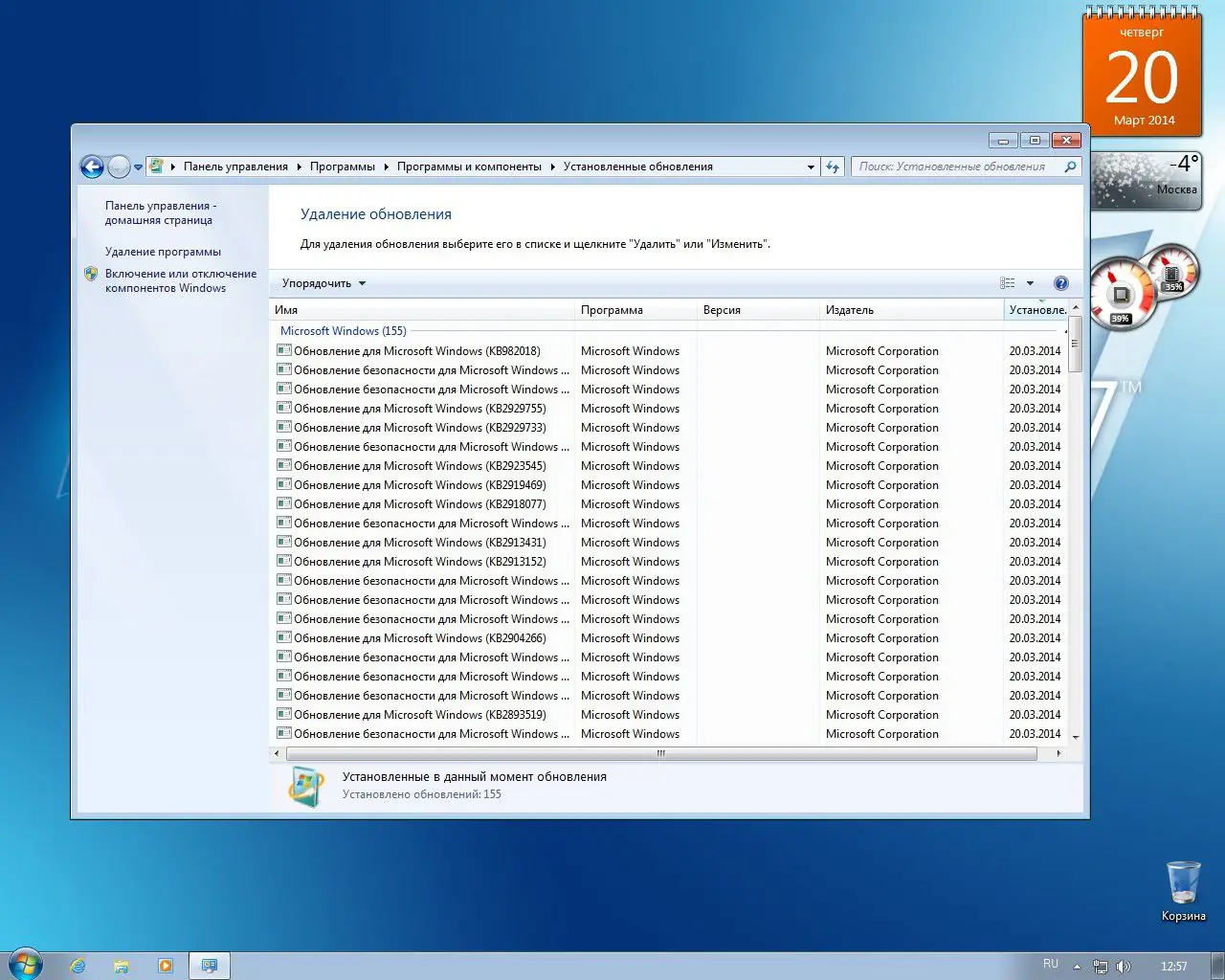The width and height of the screenshot is (1225, 980).
Task: Click the magnifier search icon
Action: (1071, 167)
